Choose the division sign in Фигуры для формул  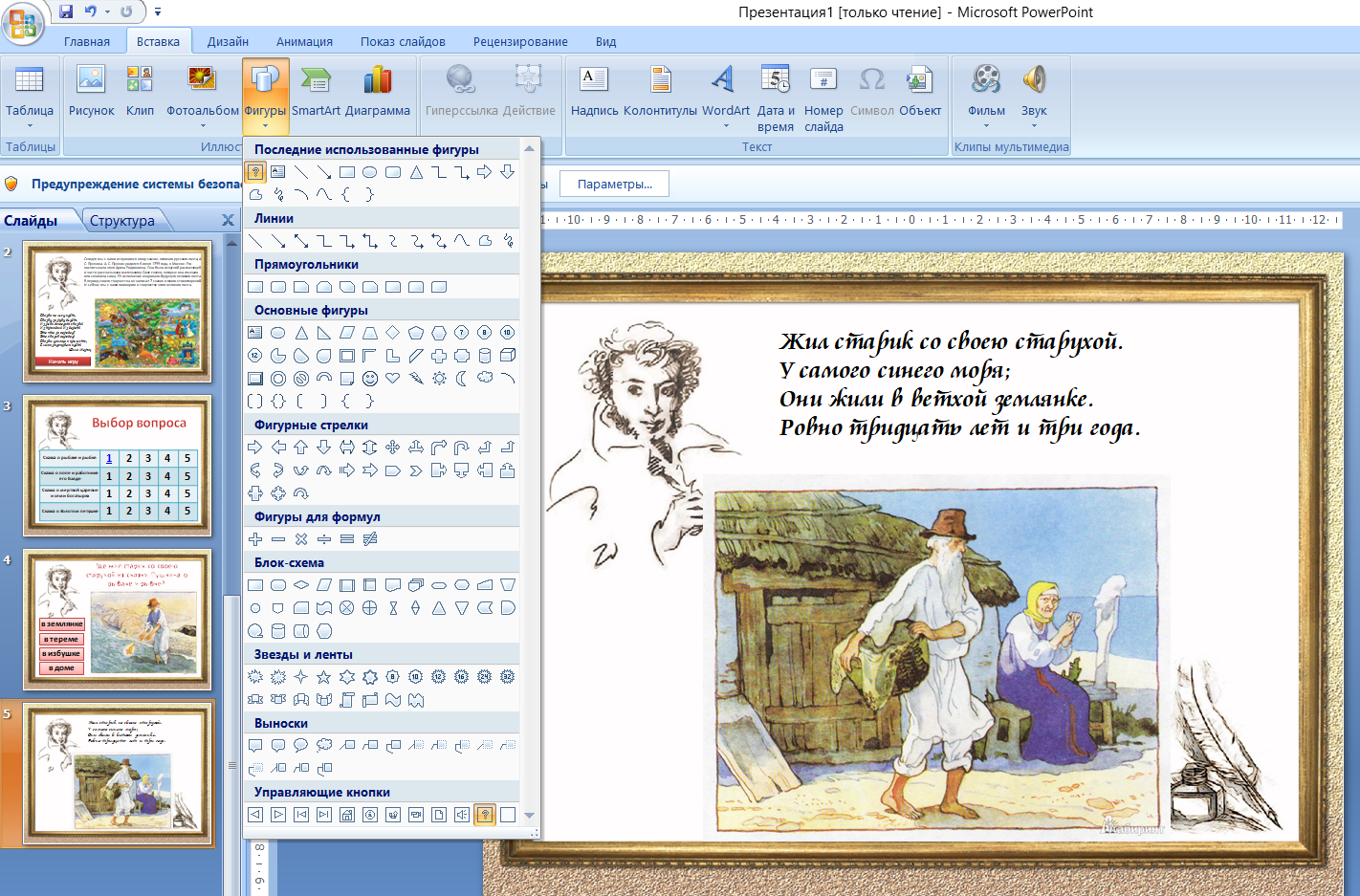click(x=324, y=539)
